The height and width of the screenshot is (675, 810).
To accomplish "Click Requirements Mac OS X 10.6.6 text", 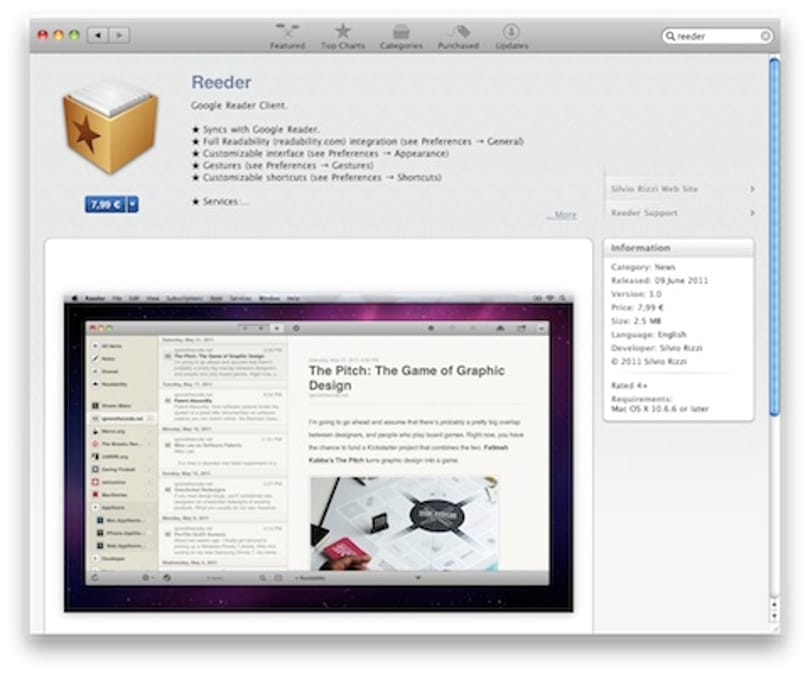I will pos(660,404).
